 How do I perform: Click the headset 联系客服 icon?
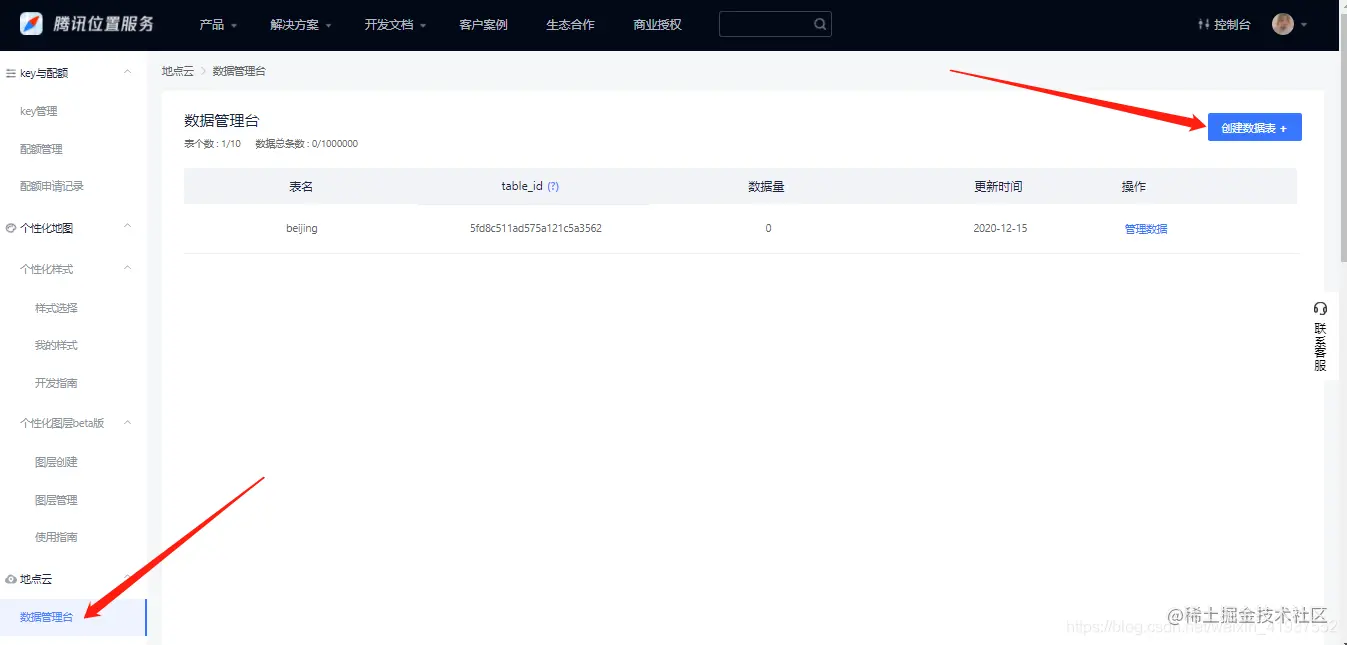[1320, 308]
